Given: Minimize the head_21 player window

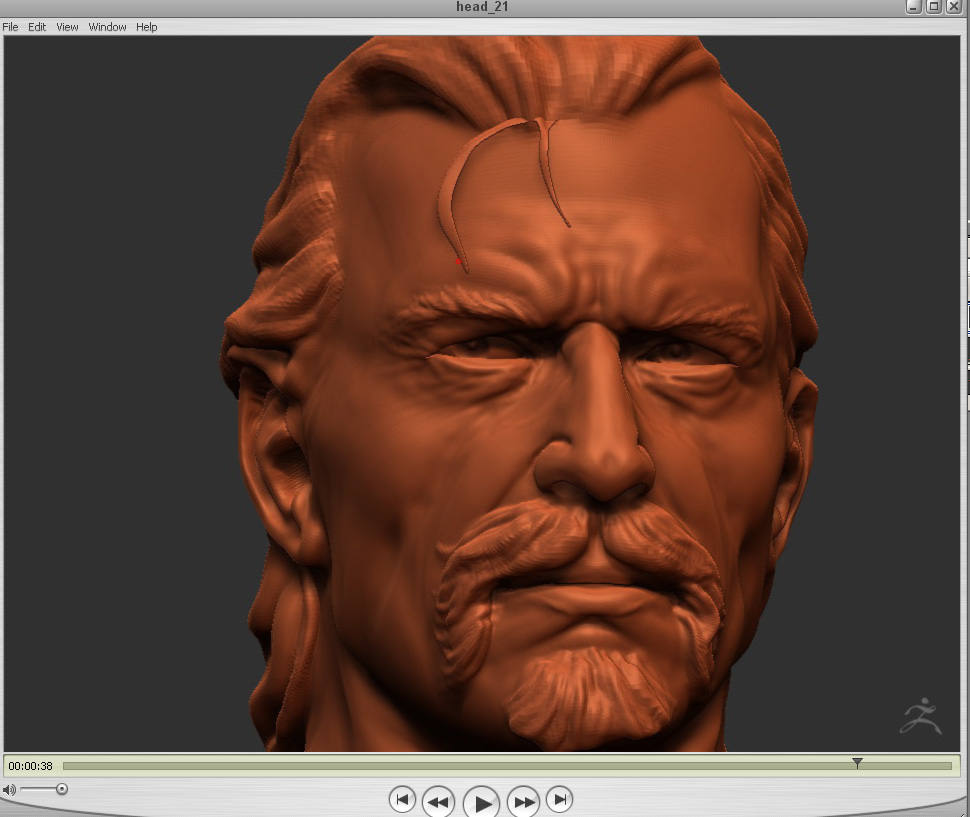Looking at the screenshot, I should [914, 7].
